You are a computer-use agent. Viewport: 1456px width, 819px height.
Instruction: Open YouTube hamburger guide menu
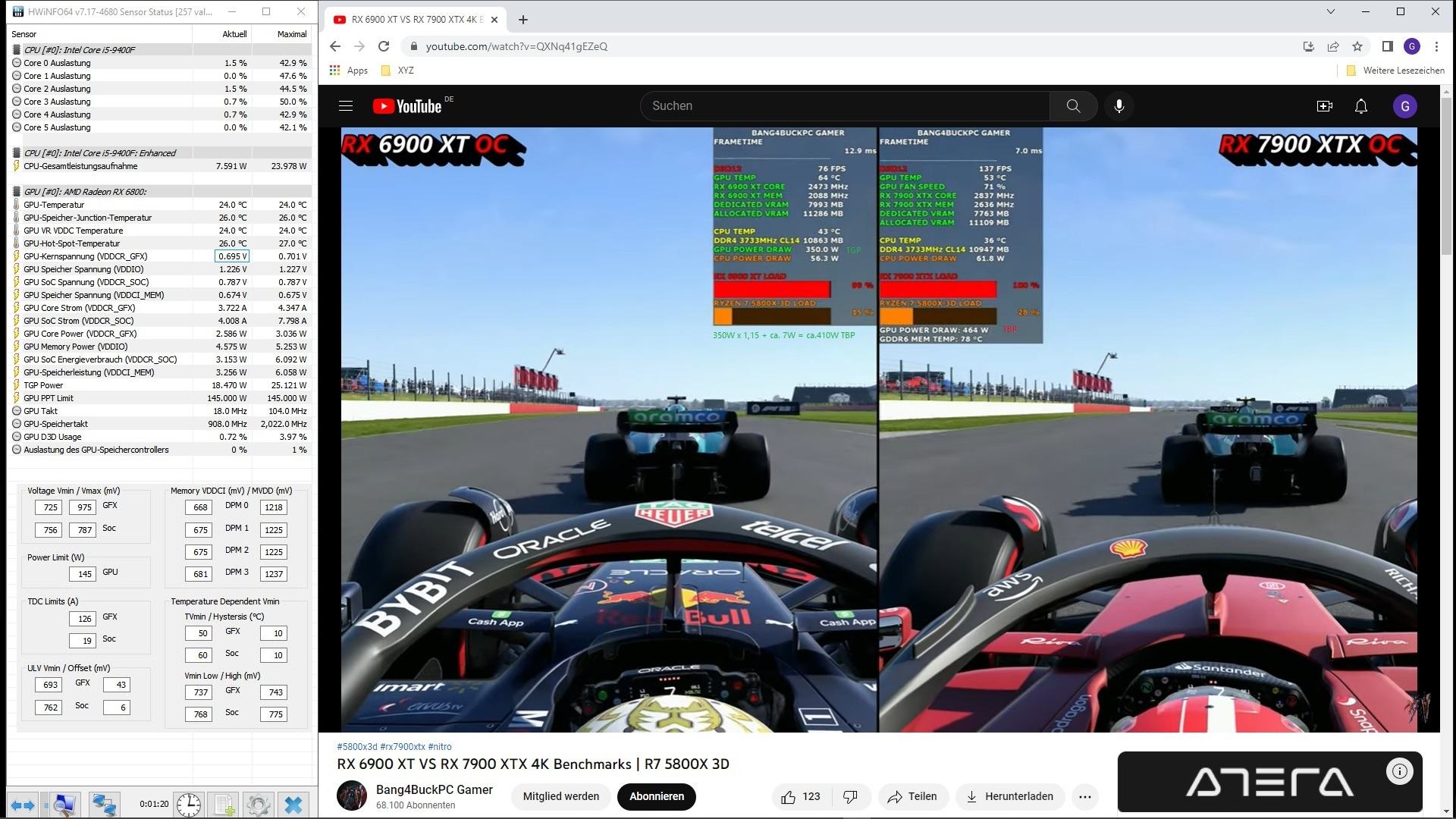[346, 106]
